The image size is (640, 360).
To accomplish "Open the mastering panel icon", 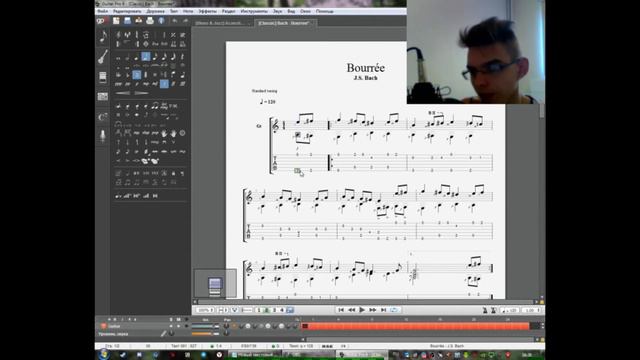I will (103, 96).
